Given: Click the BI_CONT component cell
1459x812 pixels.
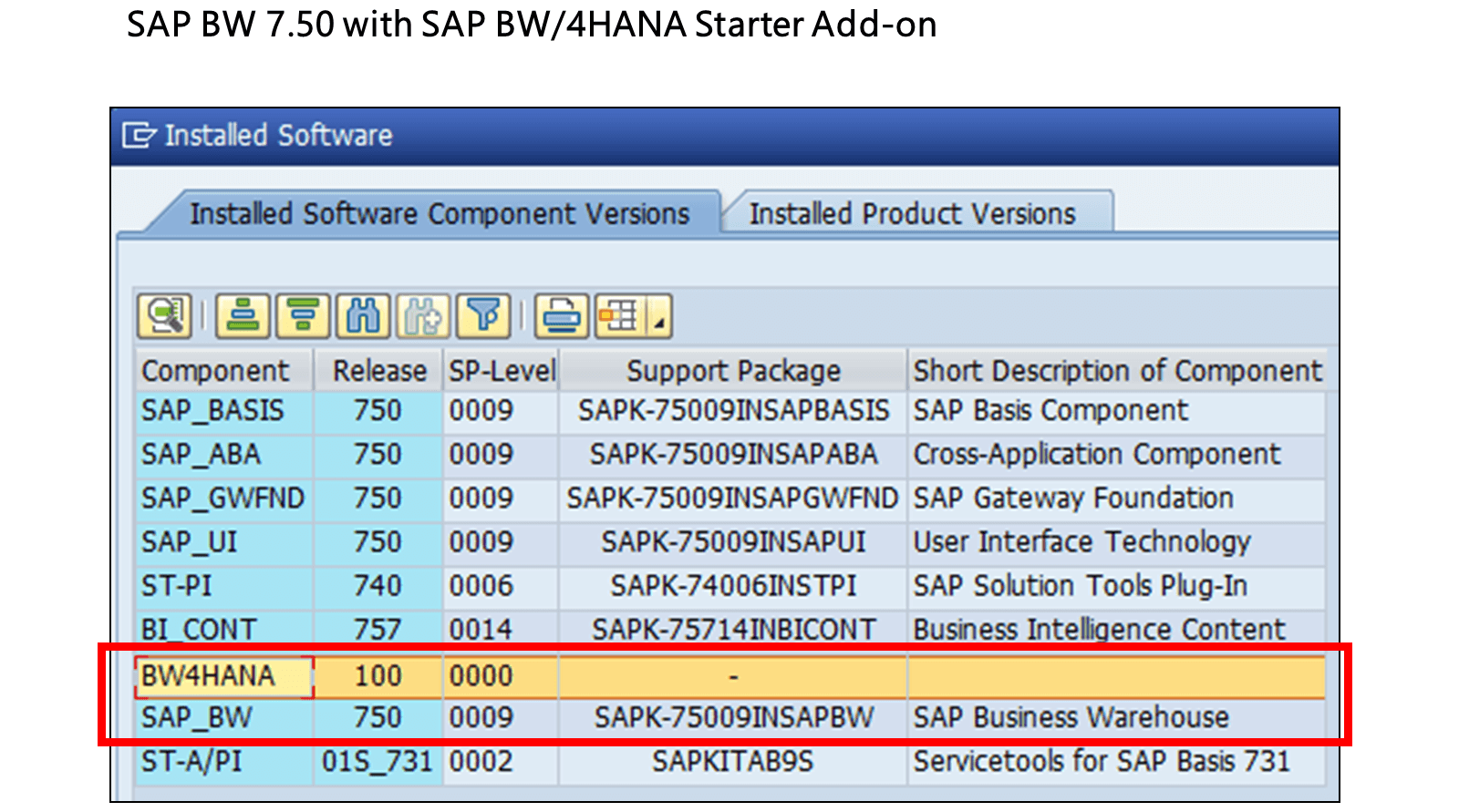Looking at the screenshot, I should tap(224, 628).
